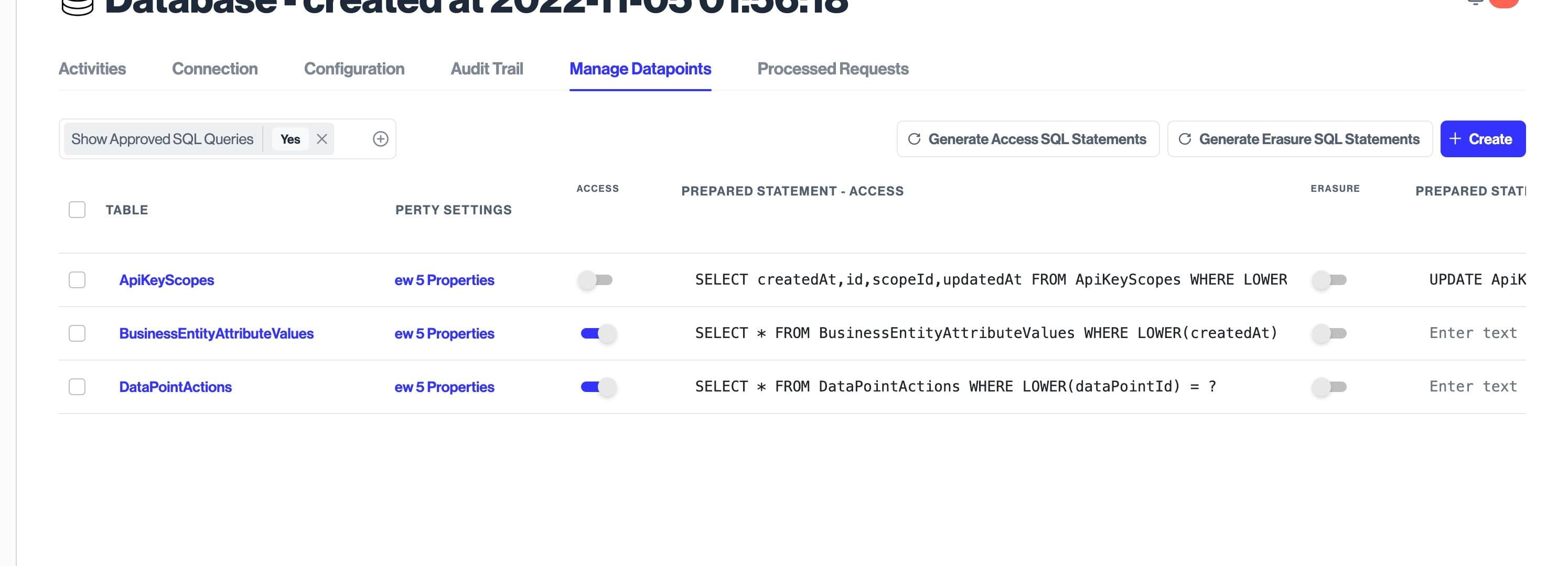Expand 5 Properties for ApiKeyScopes
Viewport: 1568px width, 566px height.
[x=444, y=280]
